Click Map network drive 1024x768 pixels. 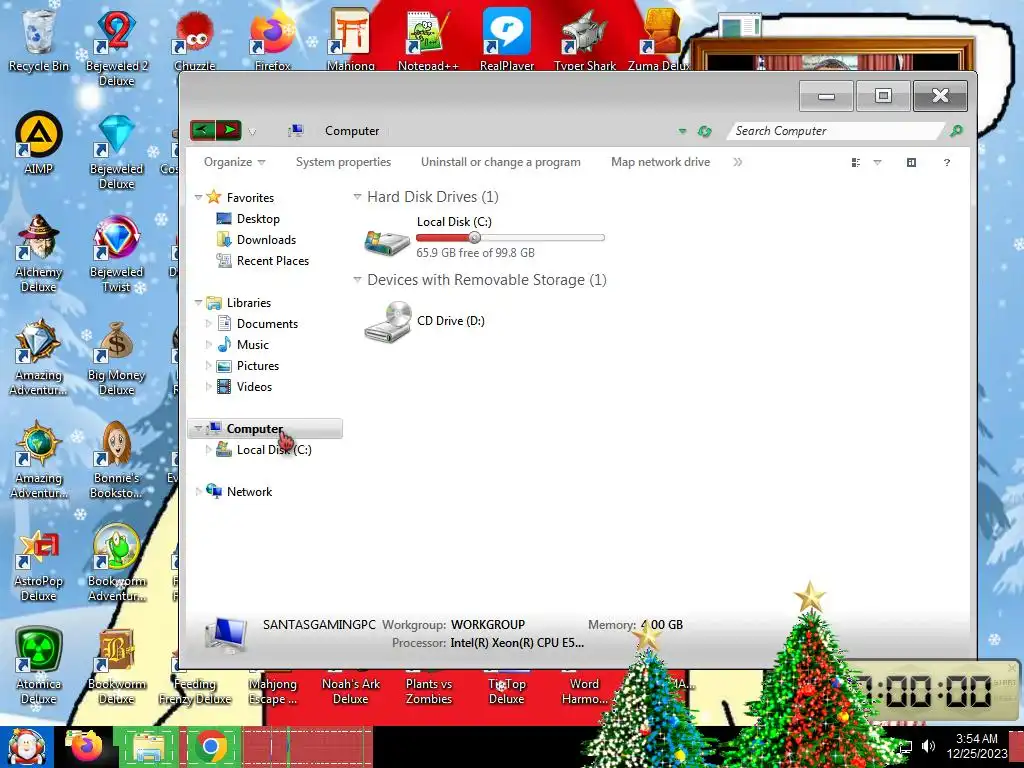[x=660, y=162]
